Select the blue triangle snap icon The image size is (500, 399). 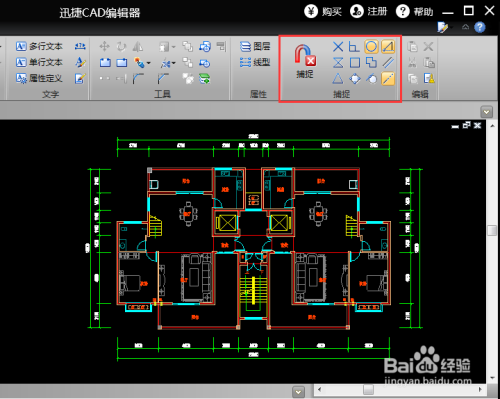338,79
